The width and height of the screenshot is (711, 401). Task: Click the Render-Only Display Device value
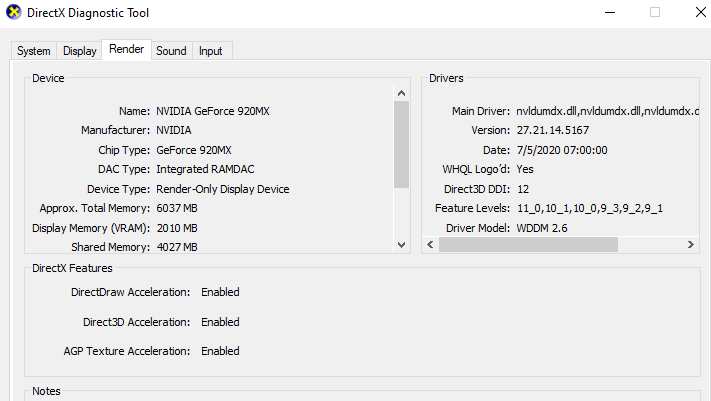(223, 189)
